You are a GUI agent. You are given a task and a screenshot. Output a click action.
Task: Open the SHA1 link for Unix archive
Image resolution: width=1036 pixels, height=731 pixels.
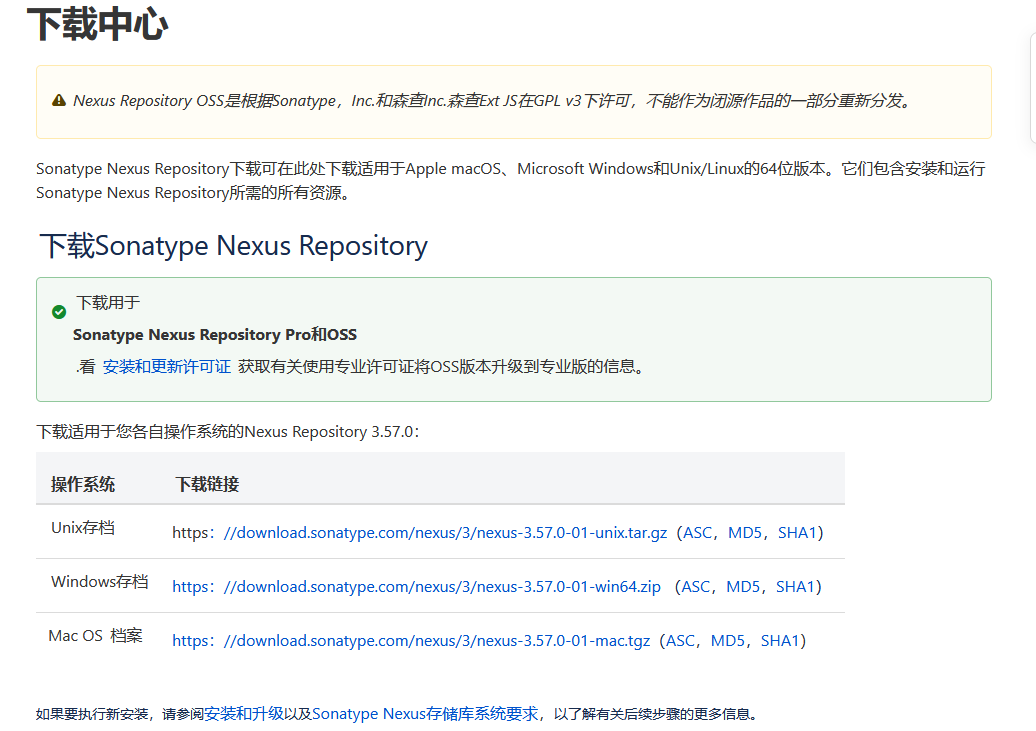pyautogui.click(x=797, y=533)
